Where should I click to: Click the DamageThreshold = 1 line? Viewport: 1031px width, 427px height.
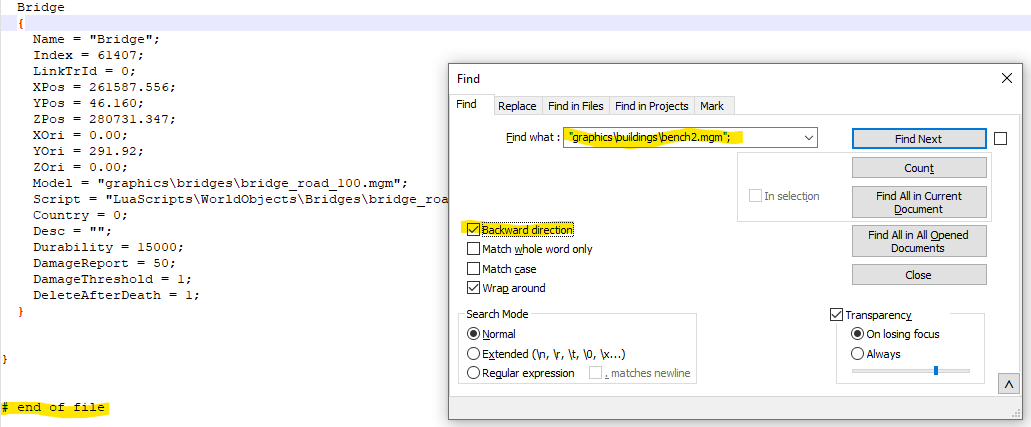(112, 279)
